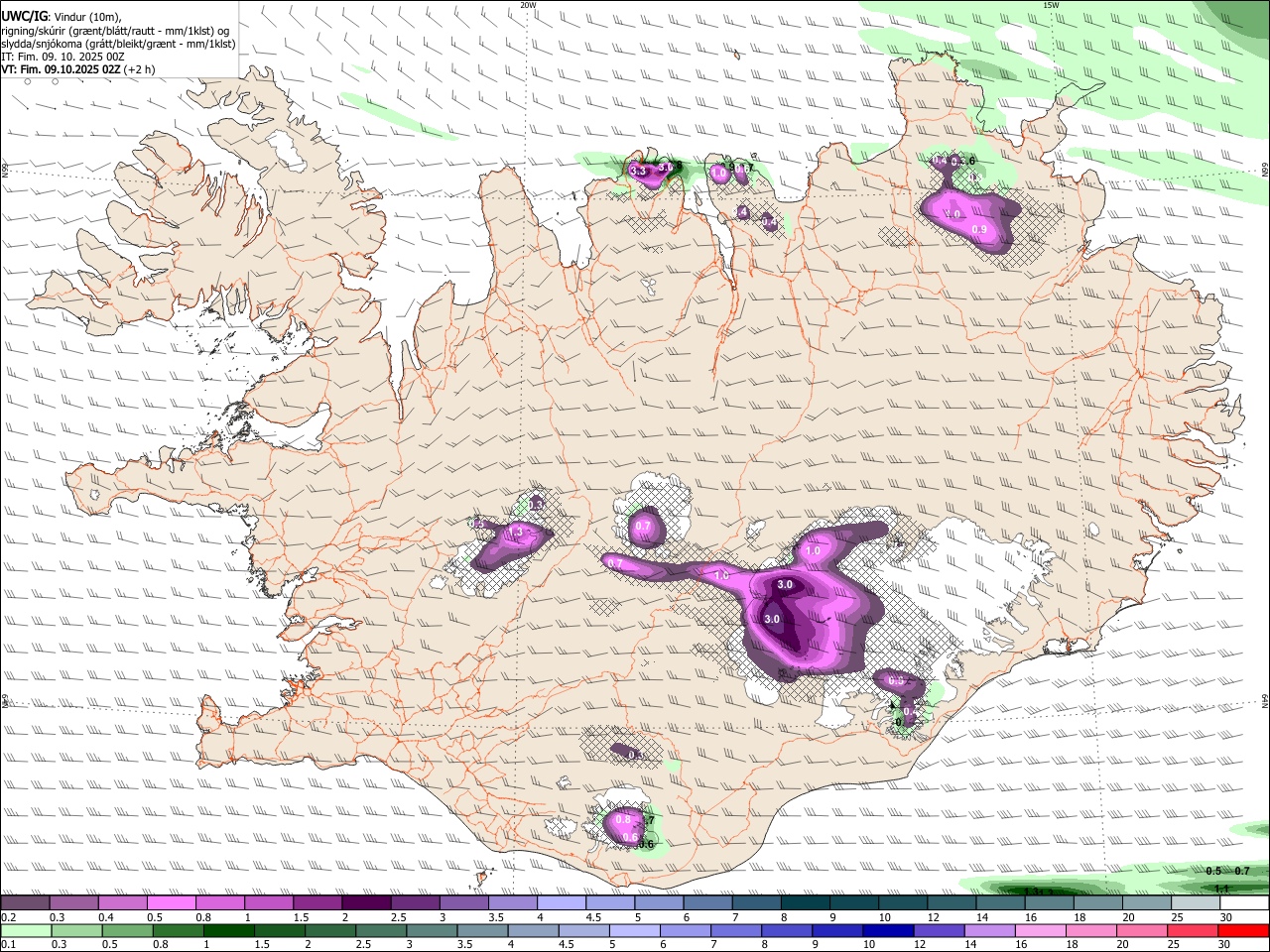Pick snow legend swatch between 4.5 and 5
1270x952 pixels.
(x=611, y=902)
